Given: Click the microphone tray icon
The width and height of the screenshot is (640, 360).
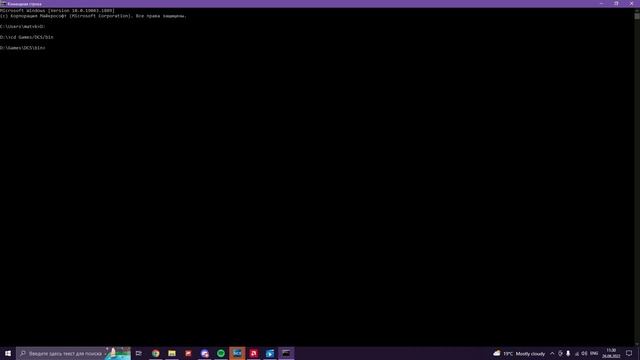Looking at the screenshot, I should click(568, 353).
